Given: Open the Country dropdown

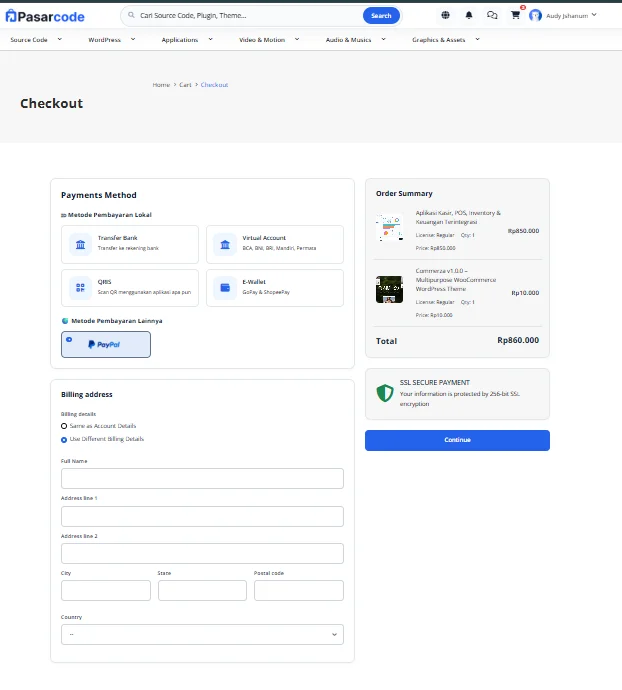Looking at the screenshot, I should pos(202,635).
